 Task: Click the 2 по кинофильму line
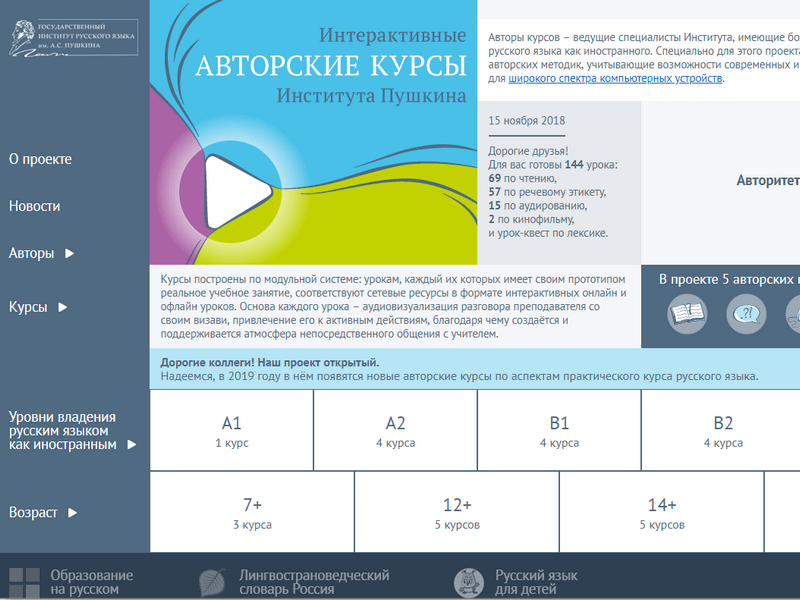click(531, 219)
